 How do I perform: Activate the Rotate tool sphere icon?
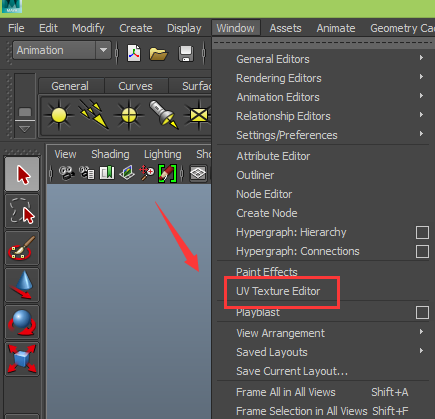pos(22,322)
